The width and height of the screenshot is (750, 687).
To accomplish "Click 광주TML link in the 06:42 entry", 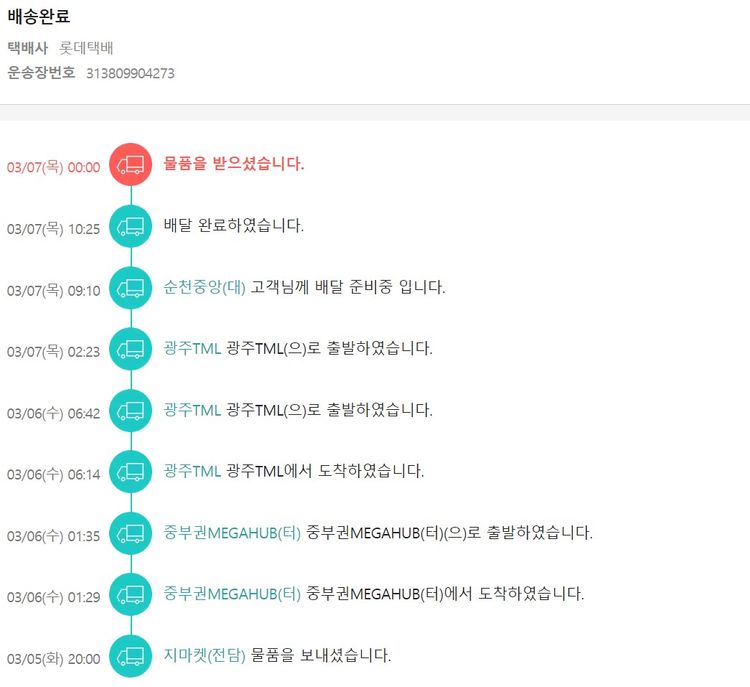I will pos(192,410).
